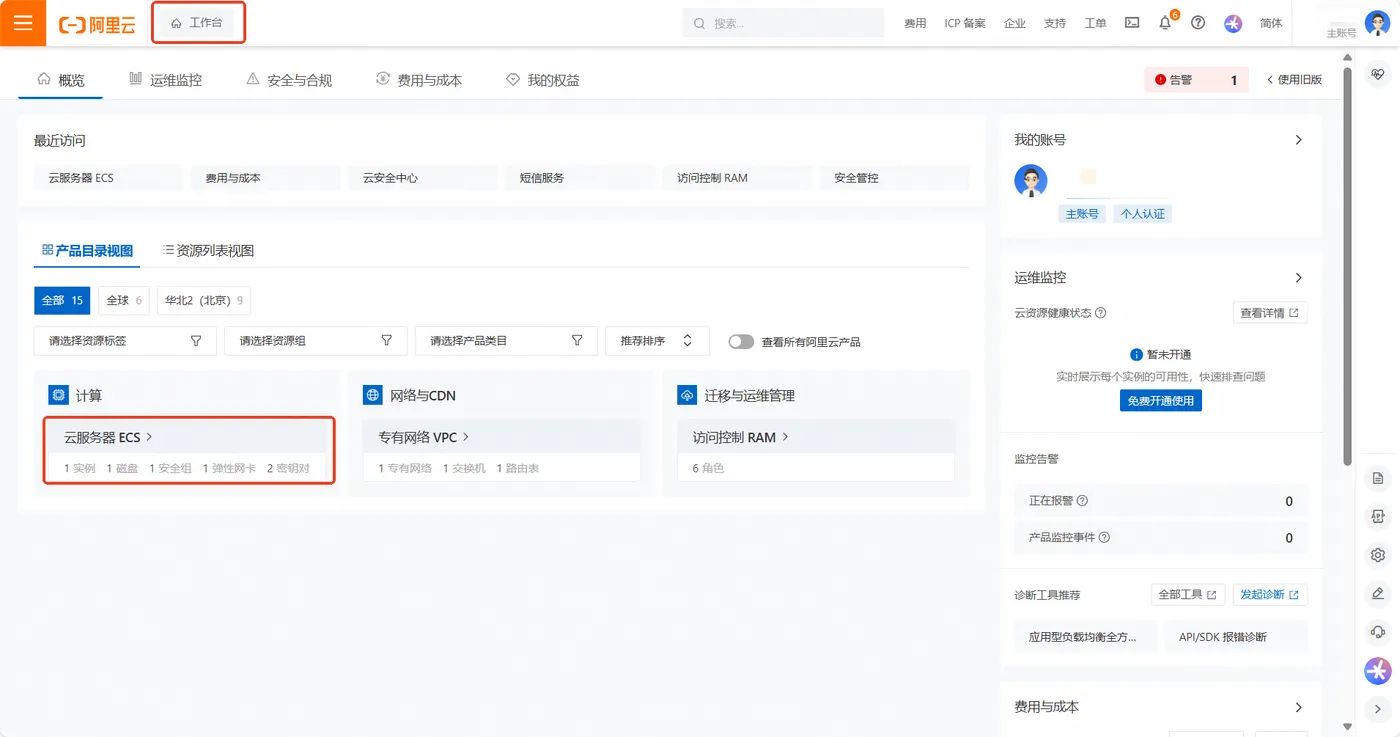This screenshot has height=737, width=1400.
Task: Open the 请选择资源标签 filter dropdown
Action: pos(125,341)
